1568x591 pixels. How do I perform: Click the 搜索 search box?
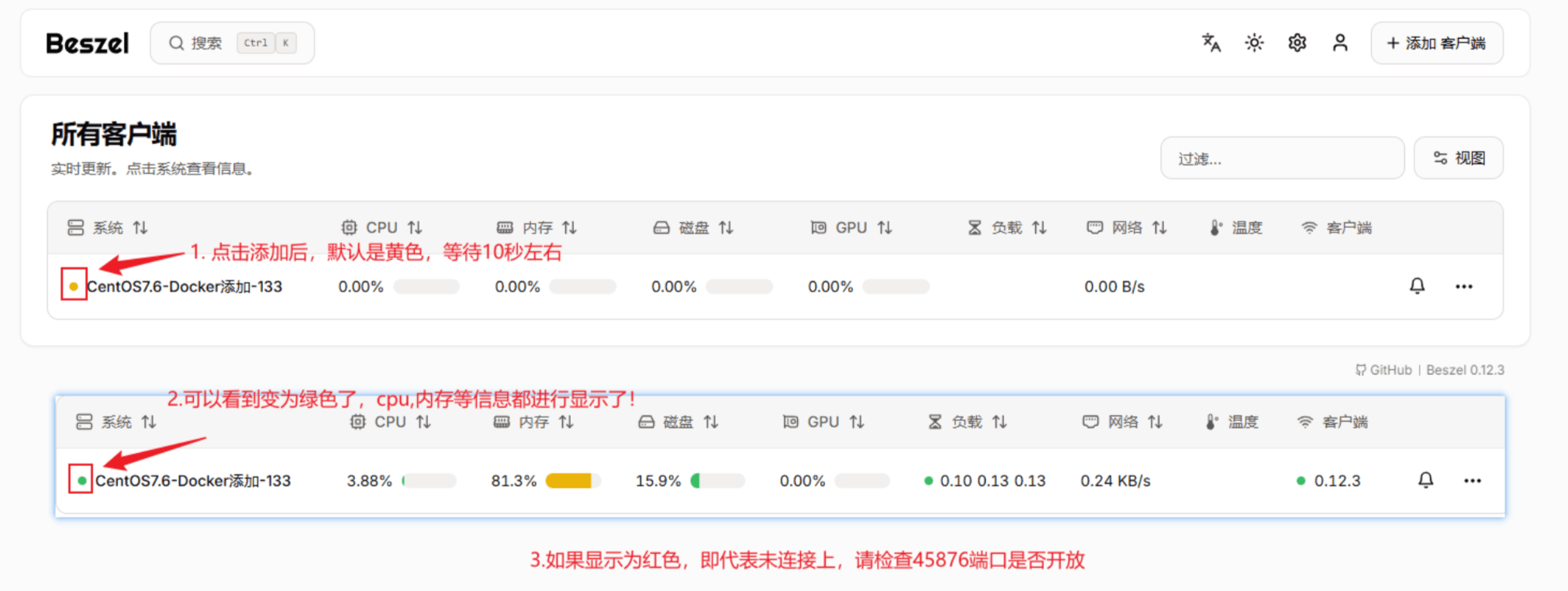pyautogui.click(x=232, y=43)
